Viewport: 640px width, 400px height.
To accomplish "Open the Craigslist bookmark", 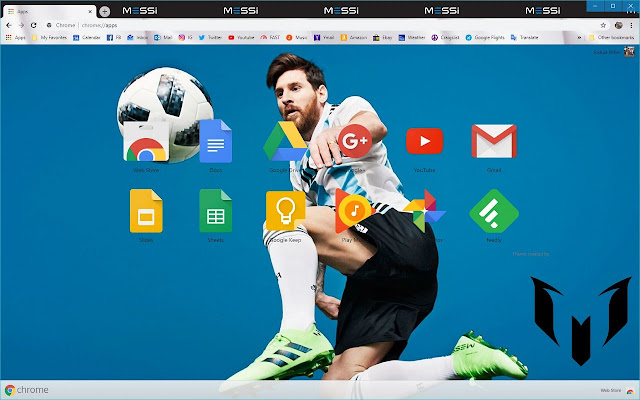I will tap(446, 38).
